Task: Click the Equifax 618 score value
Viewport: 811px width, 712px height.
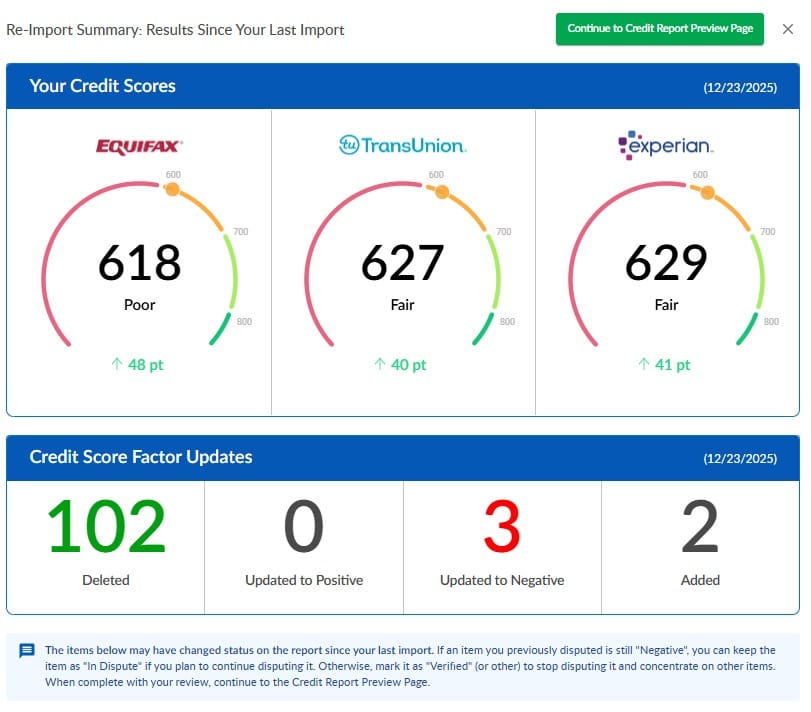Action: [139, 263]
